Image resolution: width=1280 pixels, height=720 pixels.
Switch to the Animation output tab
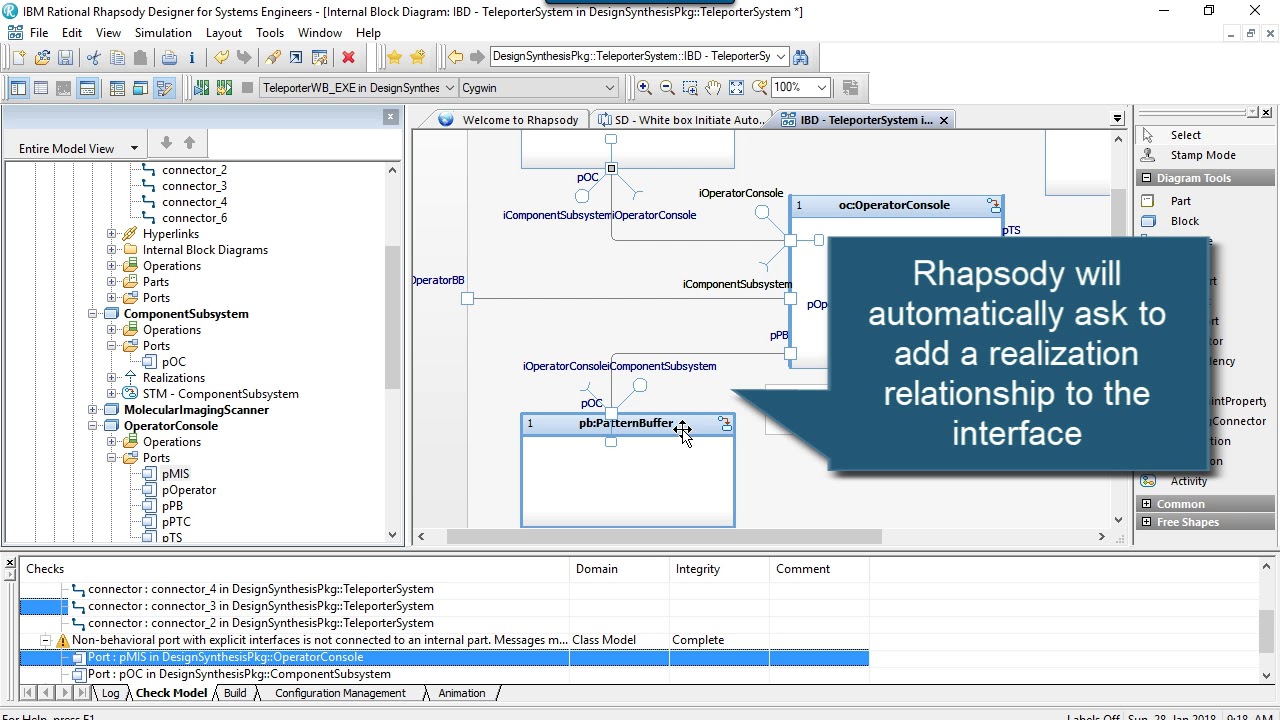click(x=461, y=693)
